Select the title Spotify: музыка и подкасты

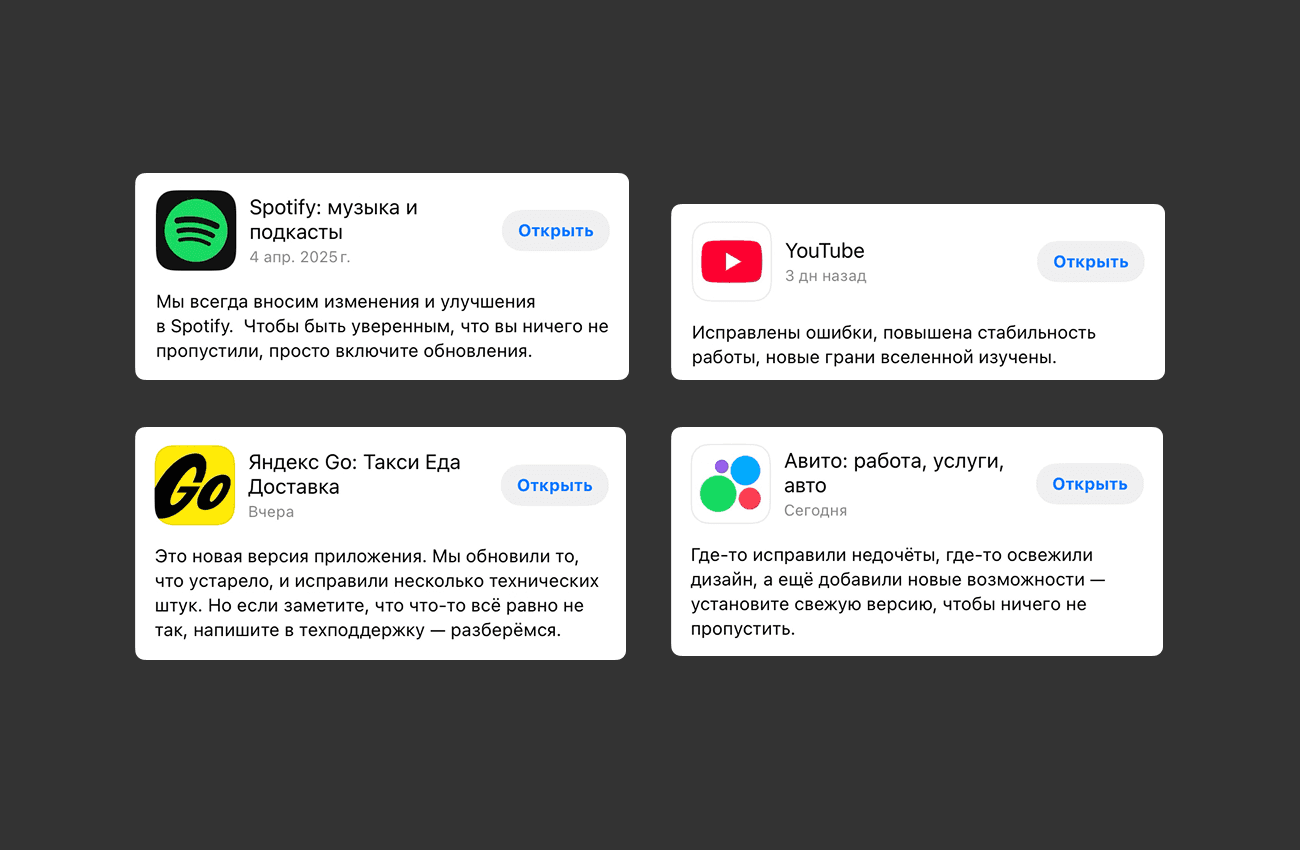[334, 220]
